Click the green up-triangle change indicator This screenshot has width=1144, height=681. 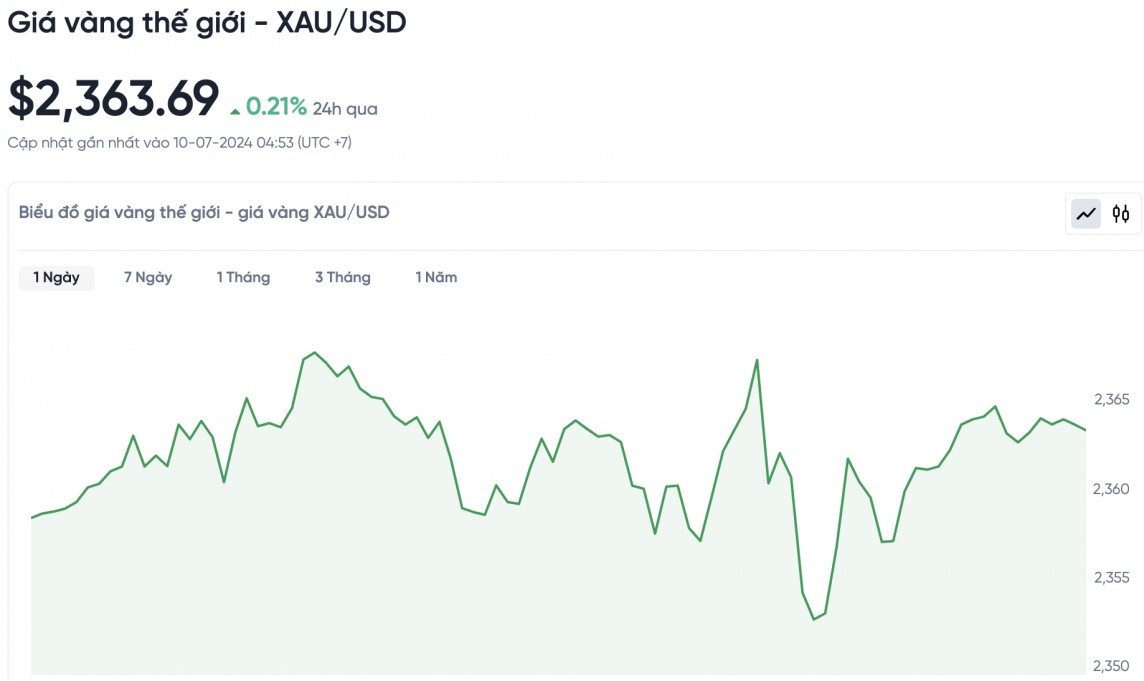pyautogui.click(x=235, y=110)
